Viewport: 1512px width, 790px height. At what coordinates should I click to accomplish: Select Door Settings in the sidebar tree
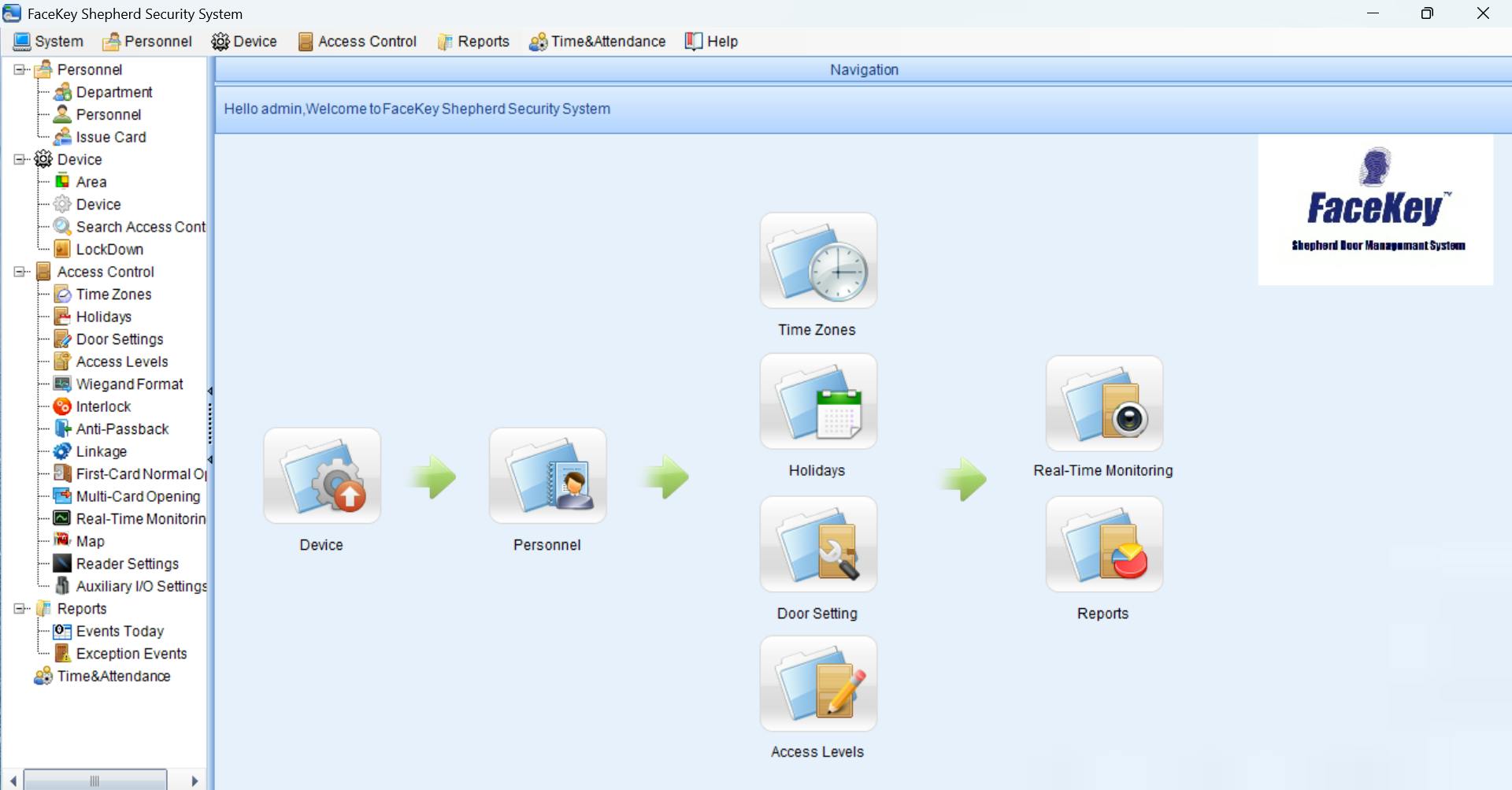point(120,339)
